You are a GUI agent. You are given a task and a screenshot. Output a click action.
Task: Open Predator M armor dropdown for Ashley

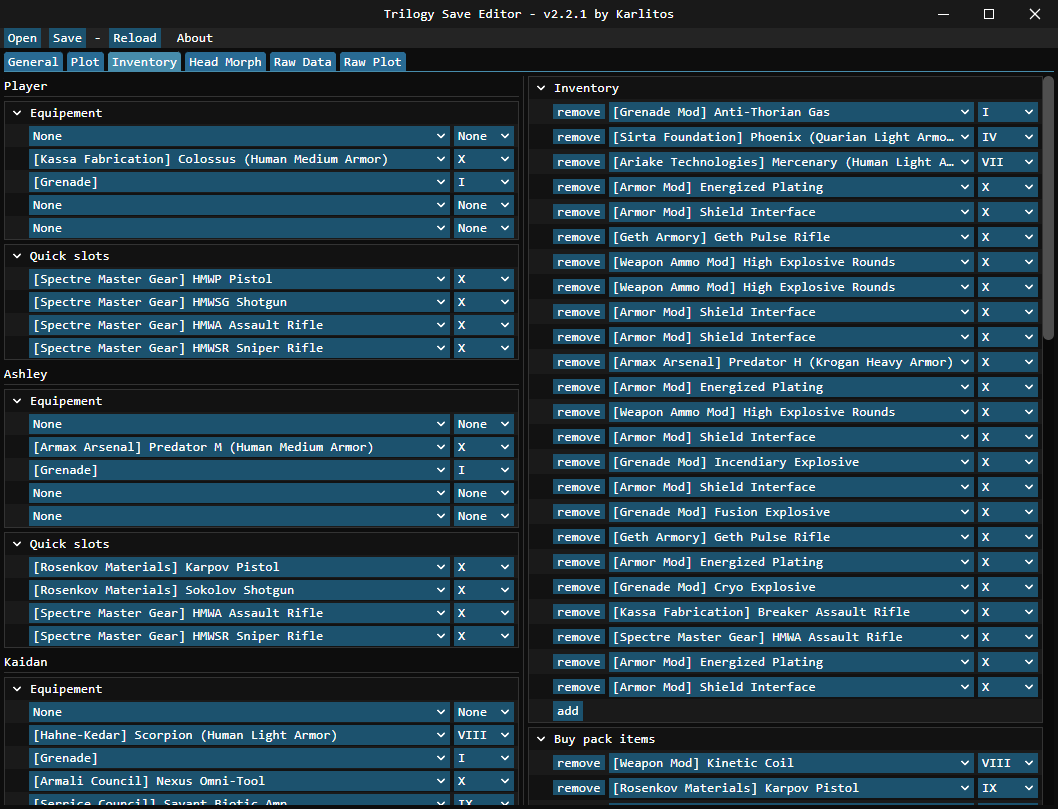coord(239,447)
